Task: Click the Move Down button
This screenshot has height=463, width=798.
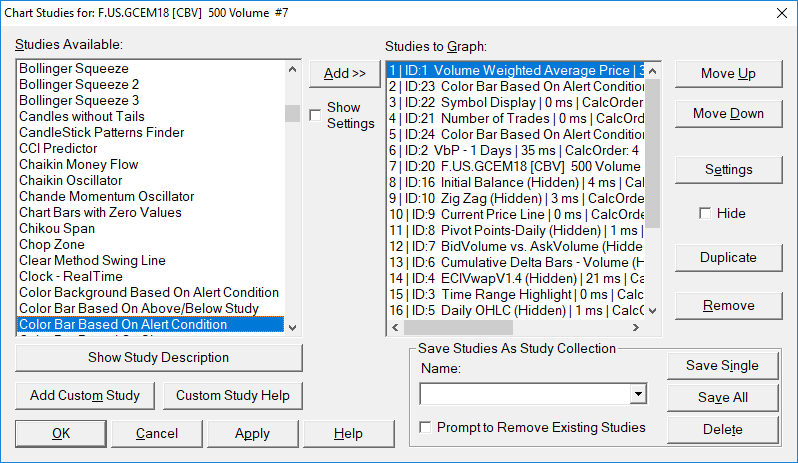Action: click(x=728, y=113)
